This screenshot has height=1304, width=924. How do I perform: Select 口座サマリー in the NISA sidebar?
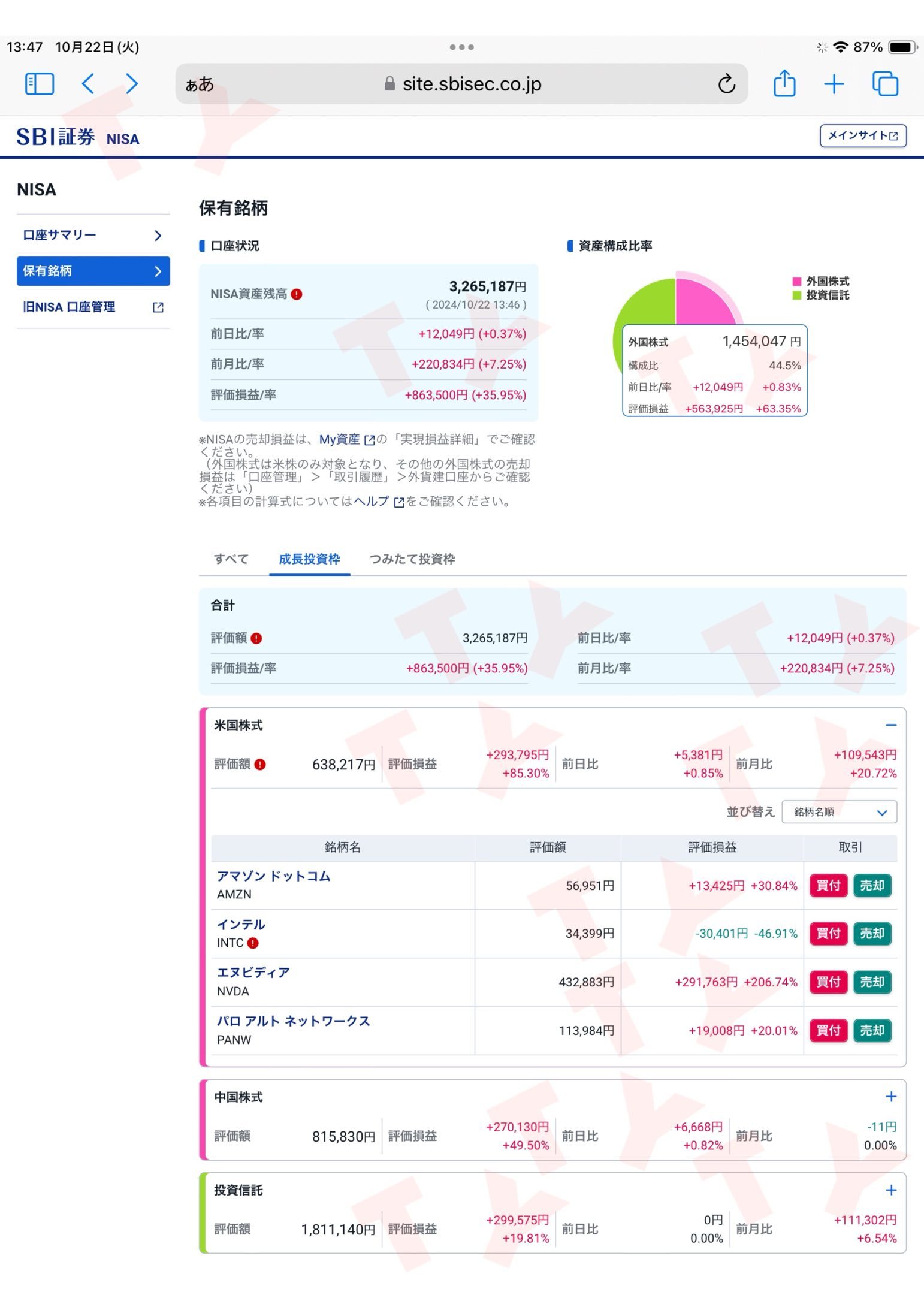coord(93,235)
